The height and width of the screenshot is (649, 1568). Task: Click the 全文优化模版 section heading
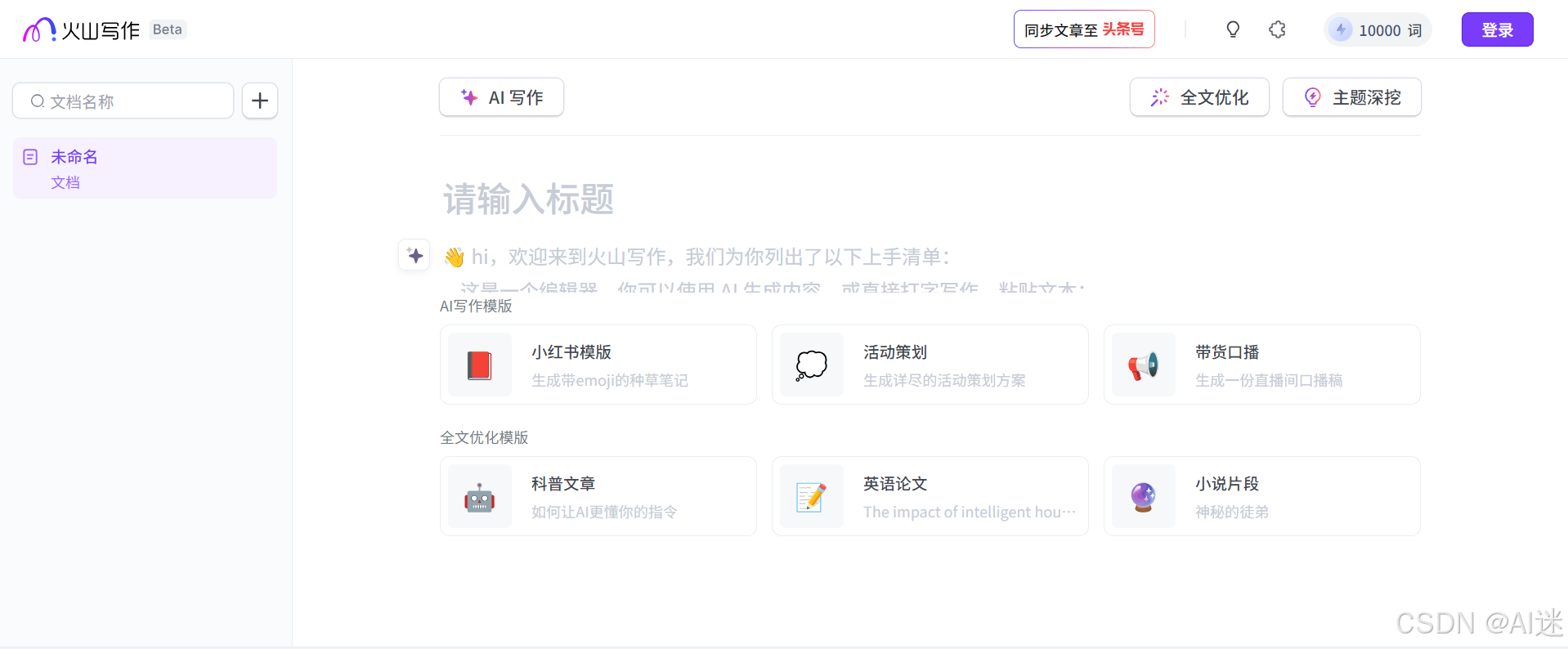(x=484, y=437)
